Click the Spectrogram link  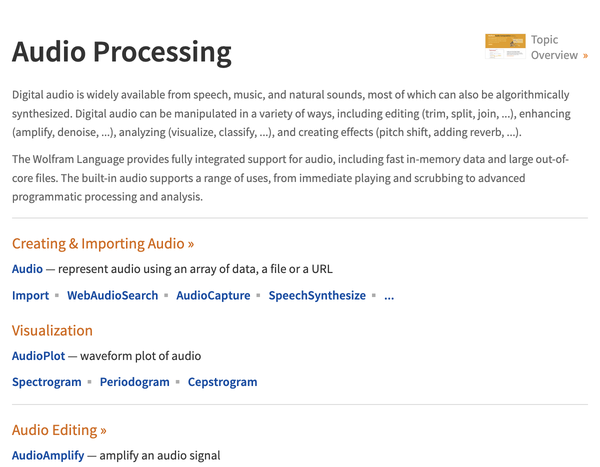pos(46,382)
